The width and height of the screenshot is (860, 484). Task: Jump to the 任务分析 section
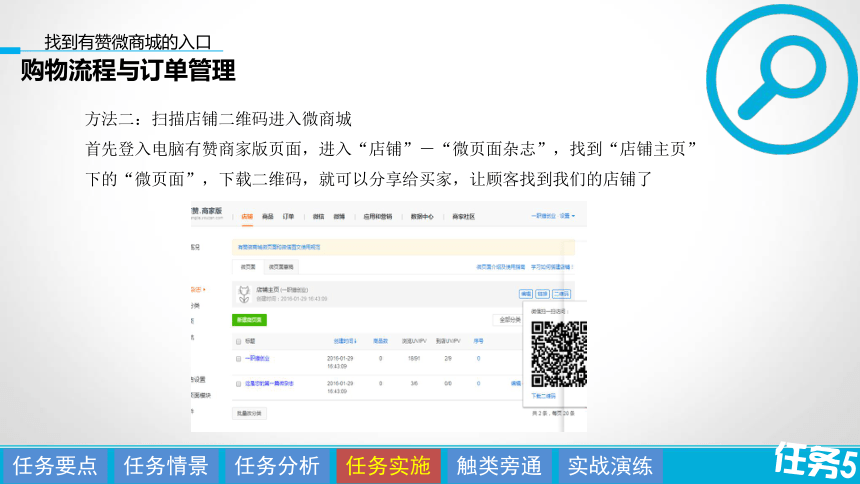coord(277,466)
